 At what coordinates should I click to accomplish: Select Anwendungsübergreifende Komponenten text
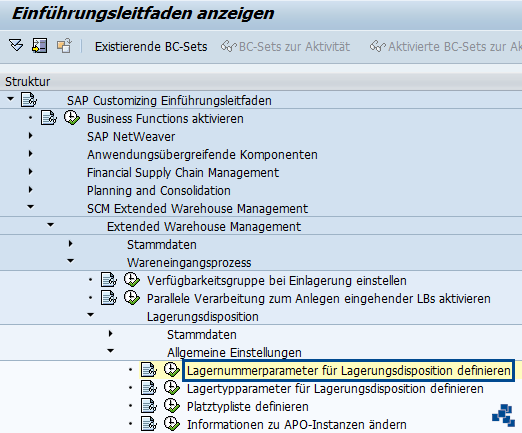tap(202, 155)
